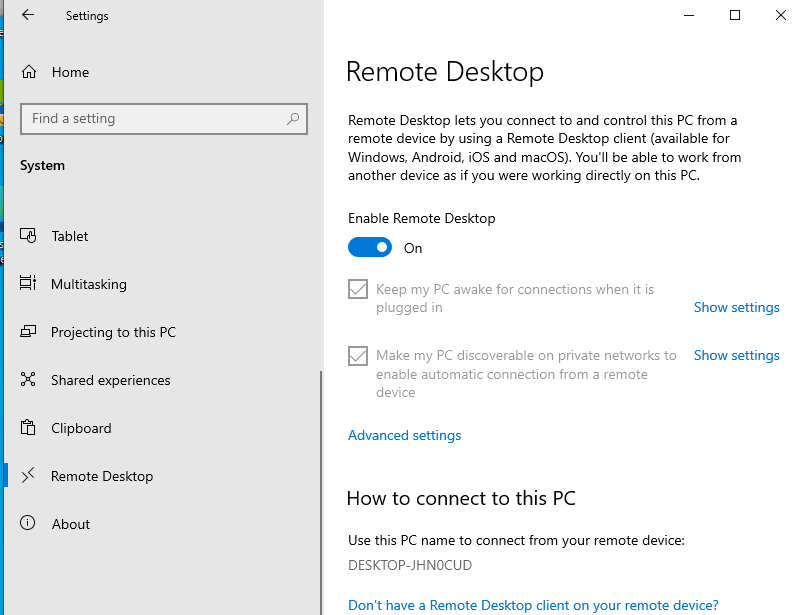797x615 pixels.
Task: Maximize the Settings window
Action: [x=734, y=15]
